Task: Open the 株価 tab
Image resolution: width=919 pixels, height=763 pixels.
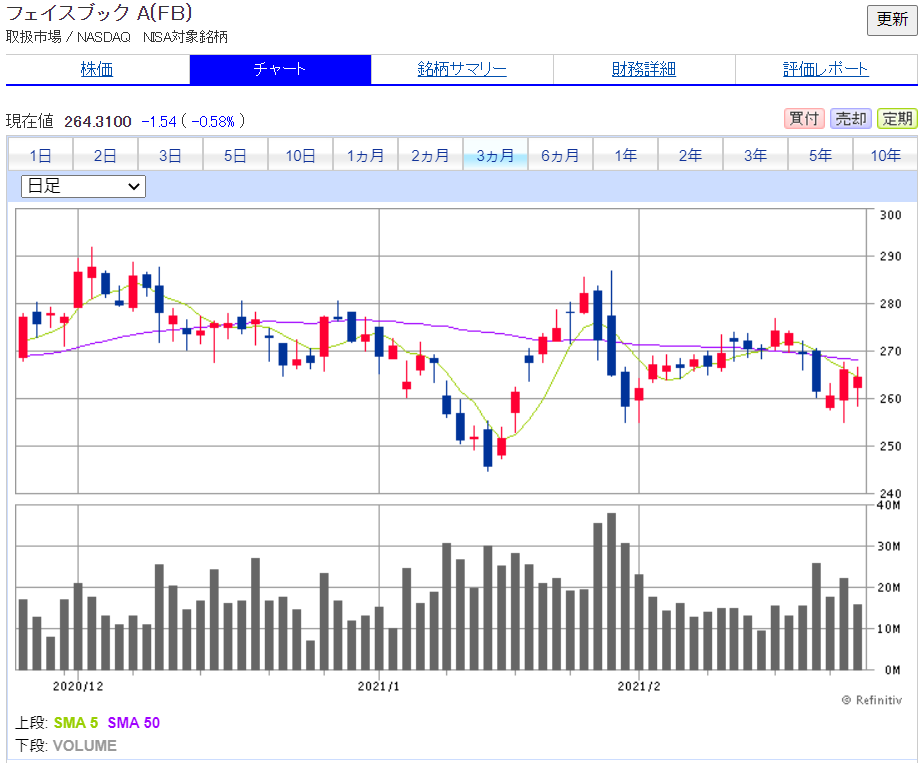Action: (x=97, y=69)
